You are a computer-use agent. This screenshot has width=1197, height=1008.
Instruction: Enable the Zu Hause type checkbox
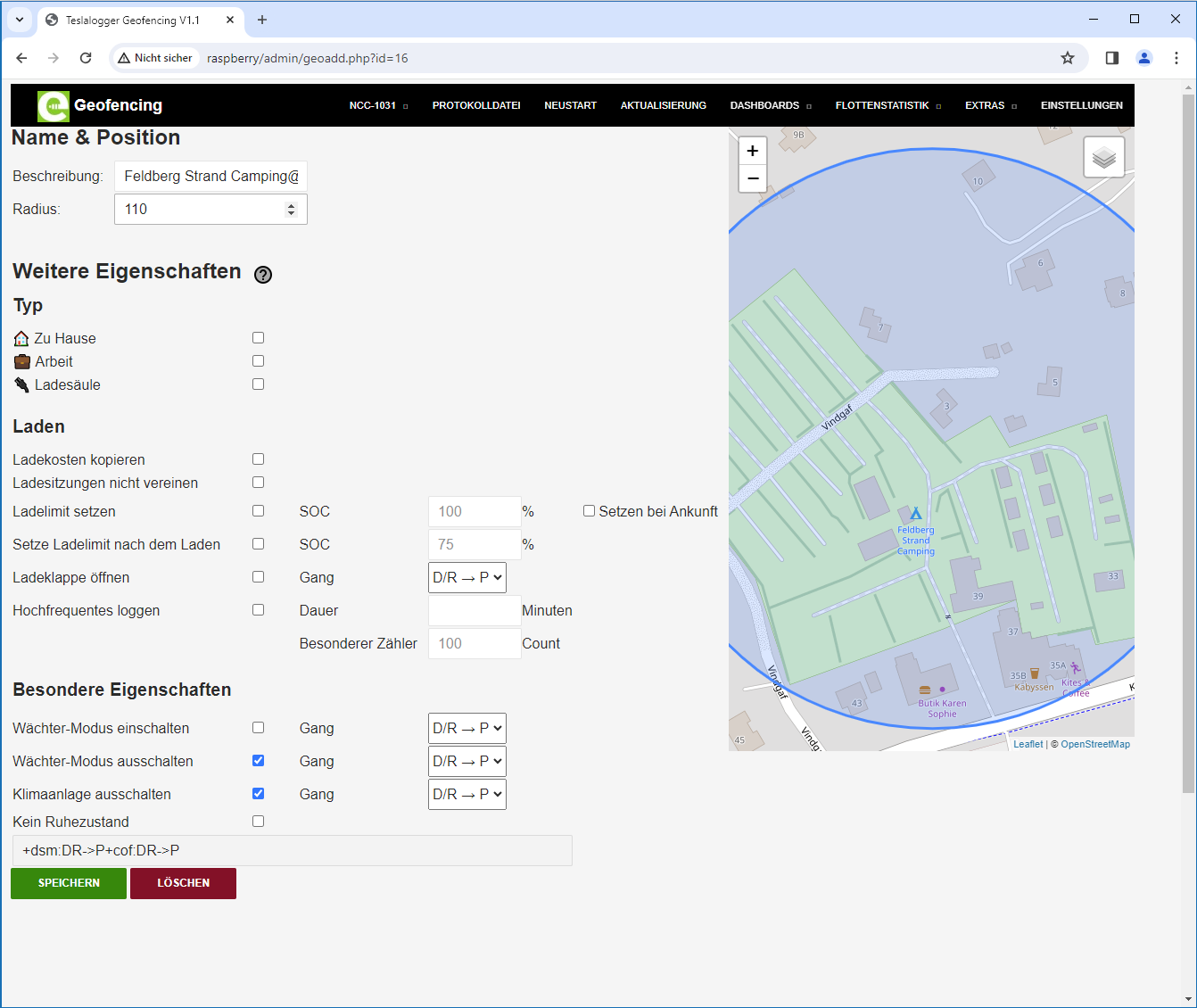pos(258,338)
